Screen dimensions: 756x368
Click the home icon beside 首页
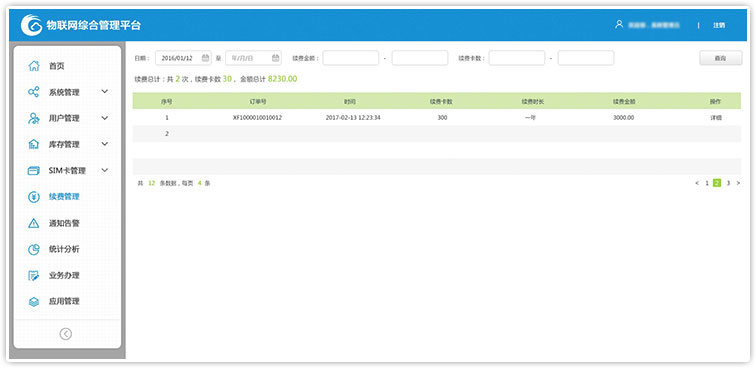tap(34, 66)
